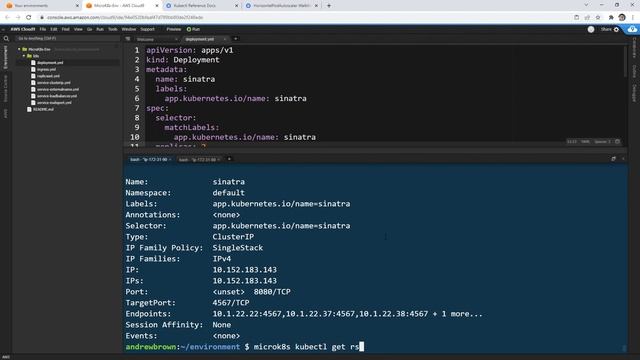Open Cloud9 preferences gear icon
Screen dimensions: 640x360
click(616, 29)
